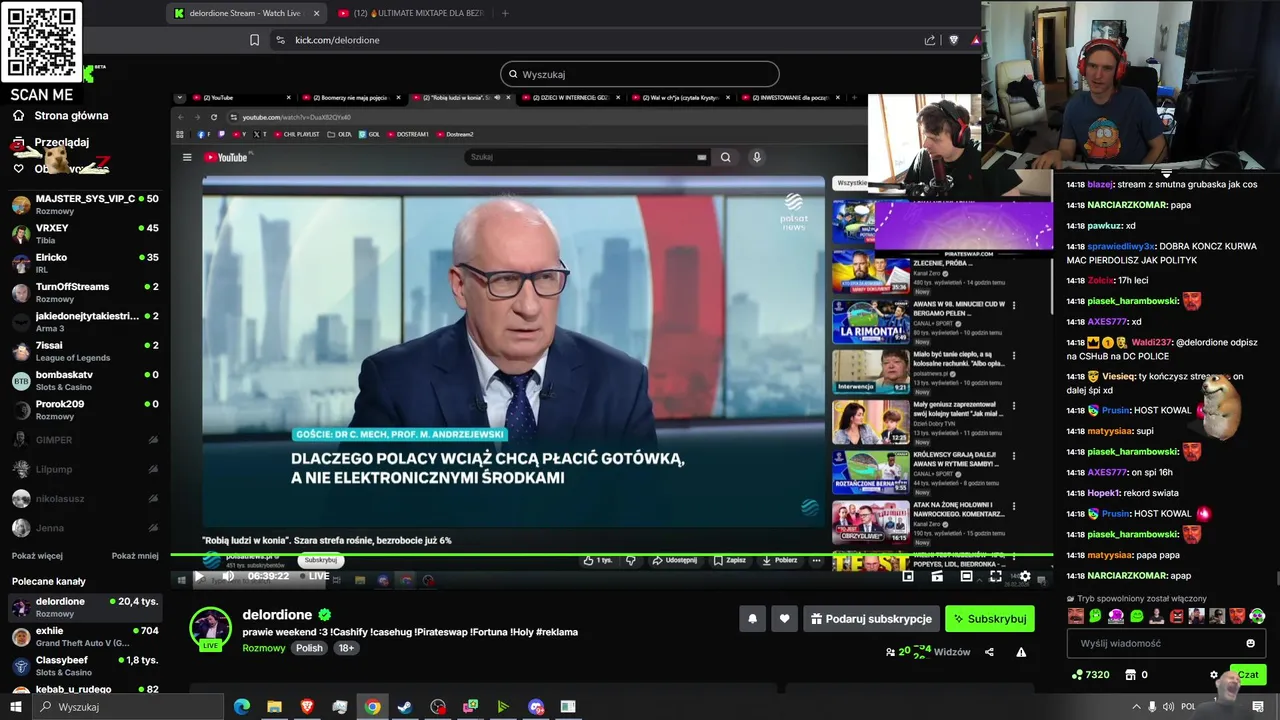Open exhile recommended channel
The width and height of the screenshot is (1280, 720).
(85, 637)
